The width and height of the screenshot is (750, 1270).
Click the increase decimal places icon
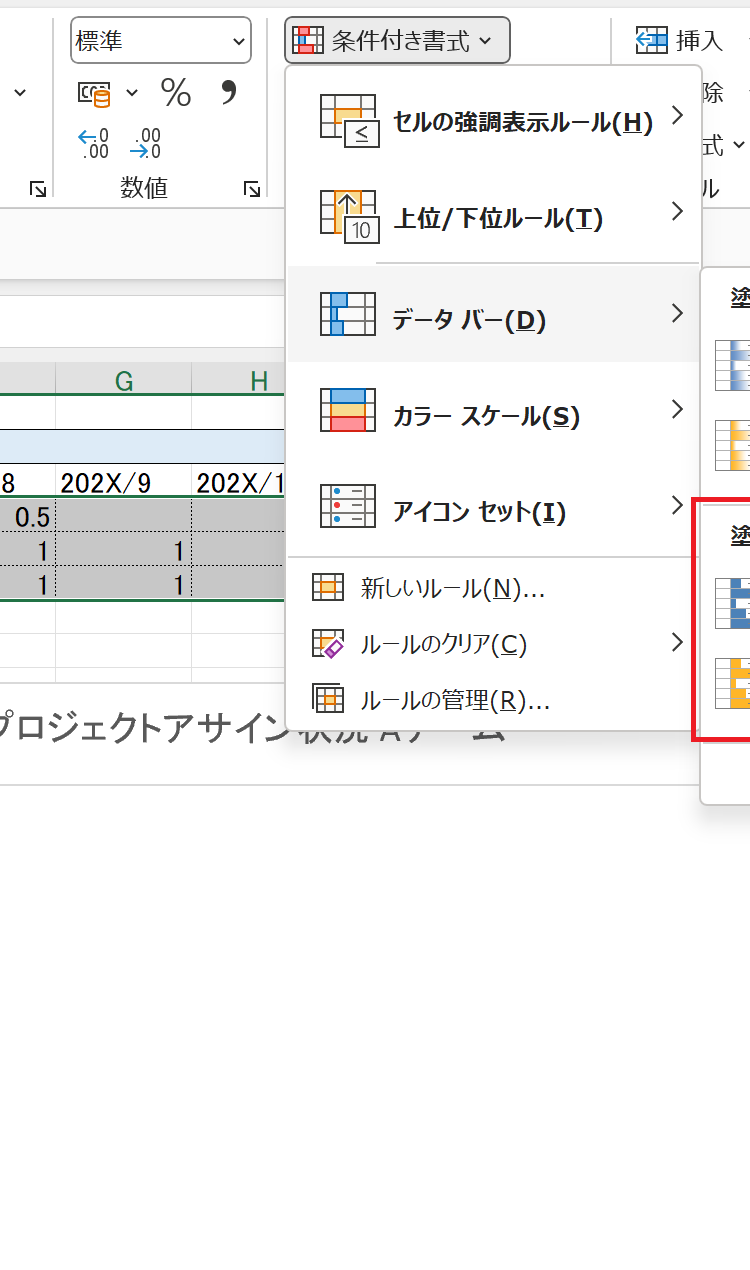94,144
